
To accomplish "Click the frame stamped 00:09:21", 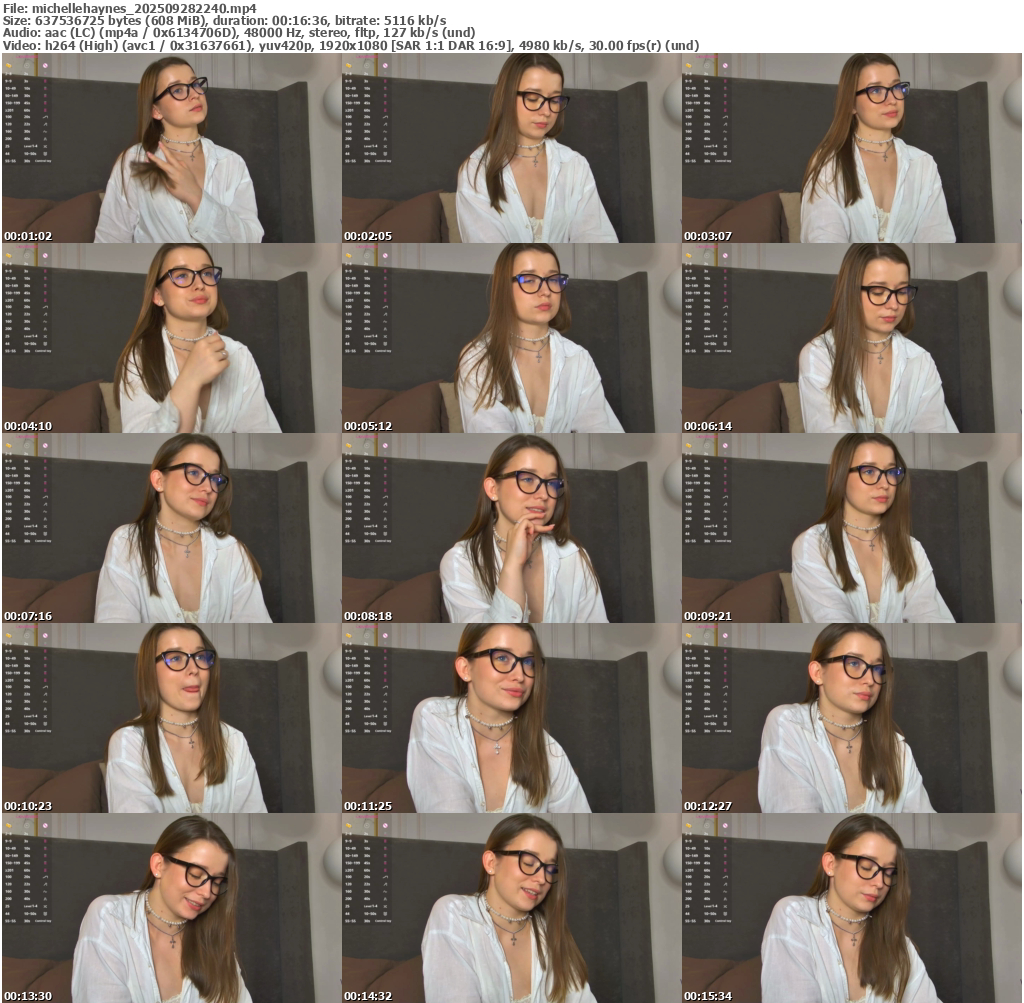I will (851, 528).
